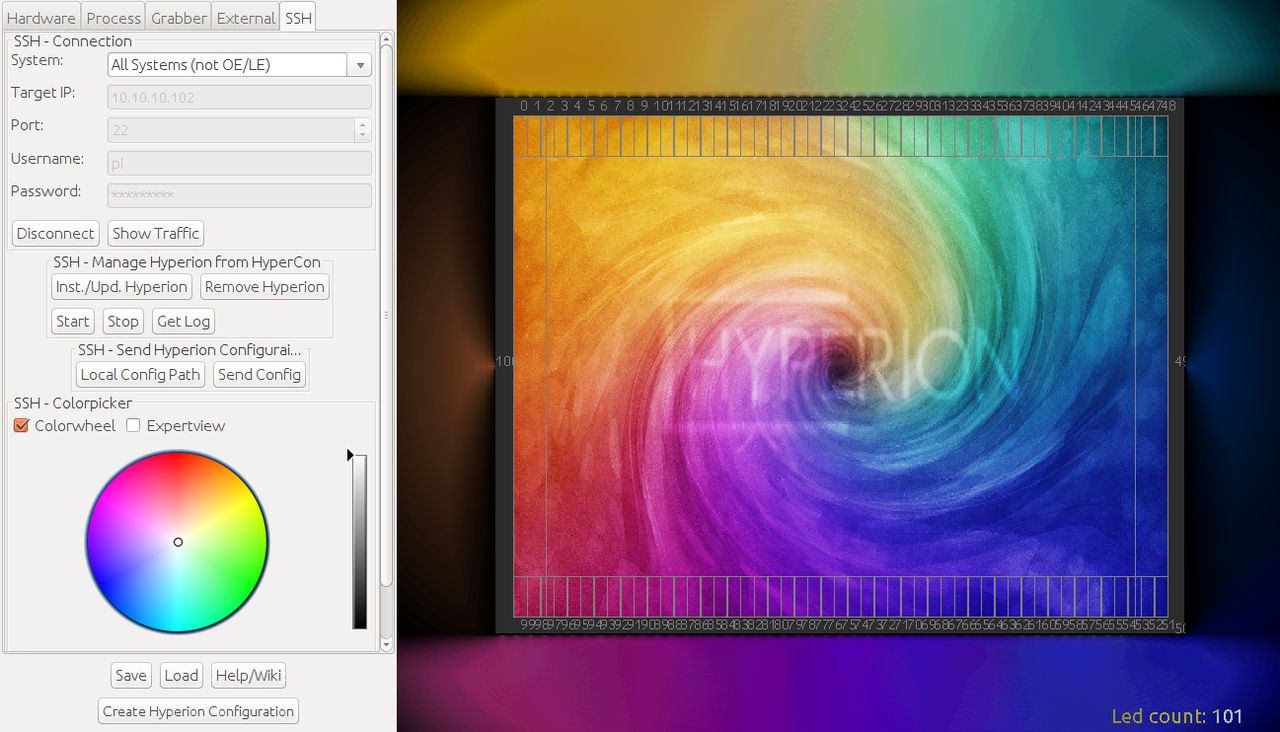1280x732 pixels.
Task: Stop Hyperion via the Stop button
Action: 123,321
